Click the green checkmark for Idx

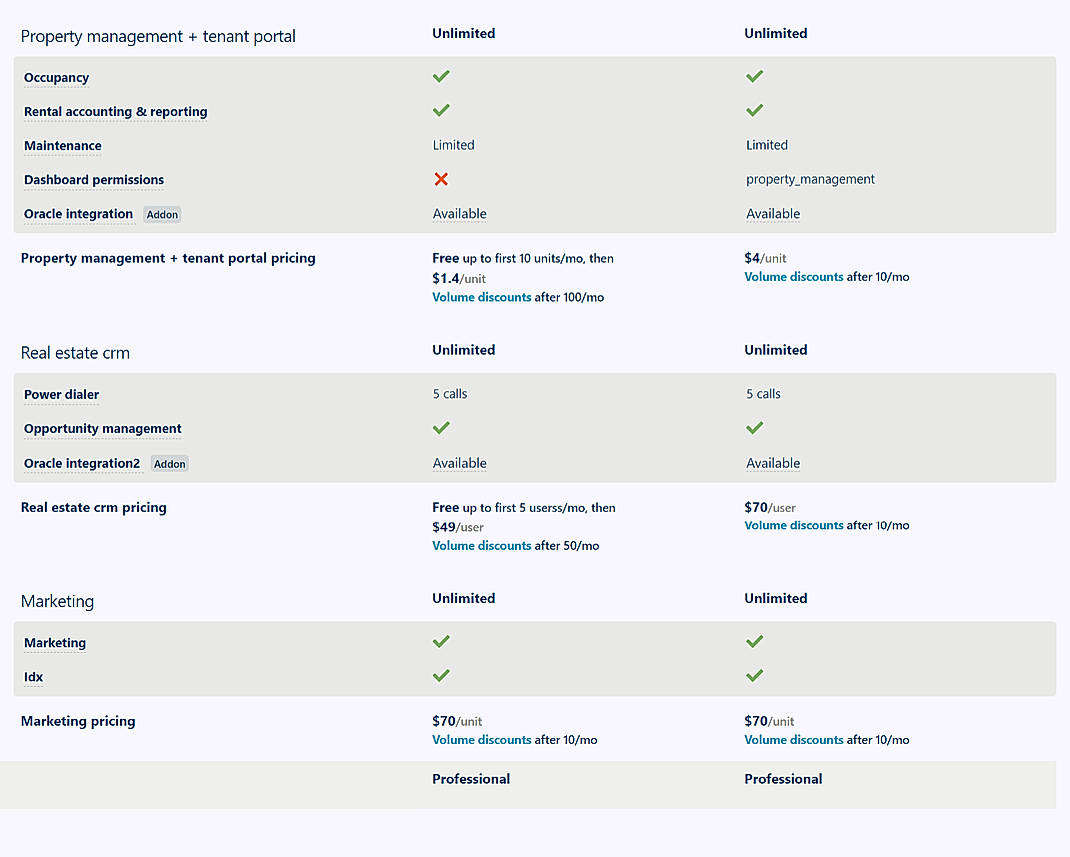point(441,675)
